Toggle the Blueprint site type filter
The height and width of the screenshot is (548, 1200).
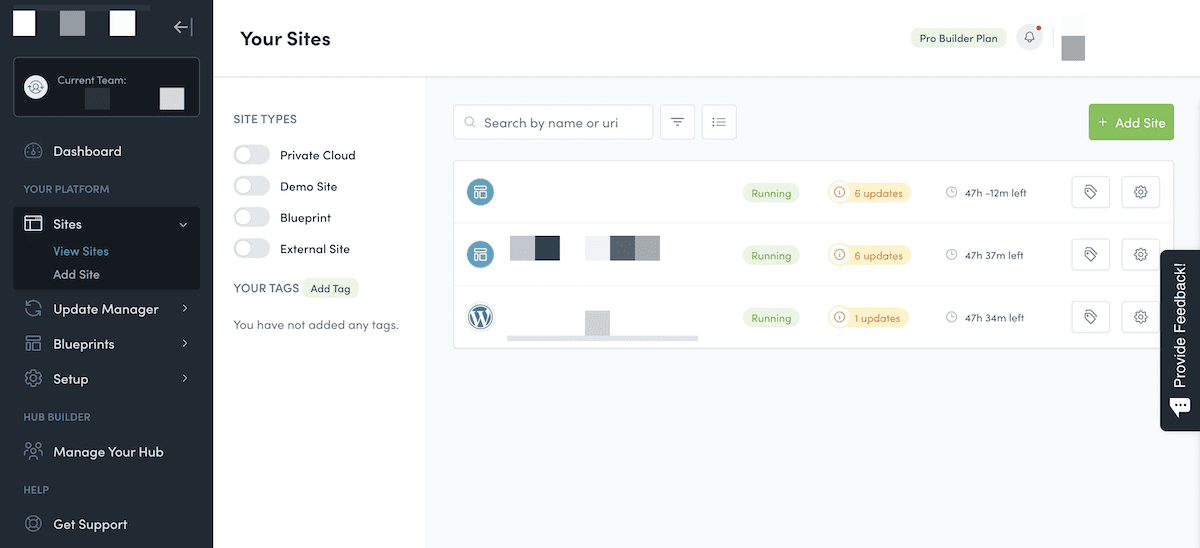[x=252, y=217]
